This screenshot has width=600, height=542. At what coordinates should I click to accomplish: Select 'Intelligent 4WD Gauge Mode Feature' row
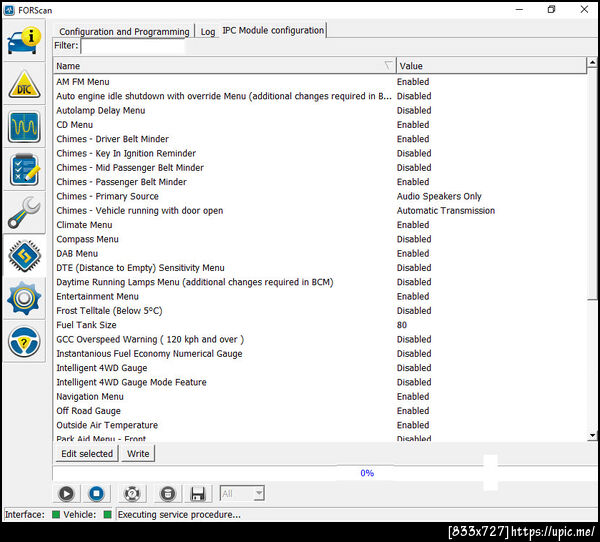pos(320,382)
